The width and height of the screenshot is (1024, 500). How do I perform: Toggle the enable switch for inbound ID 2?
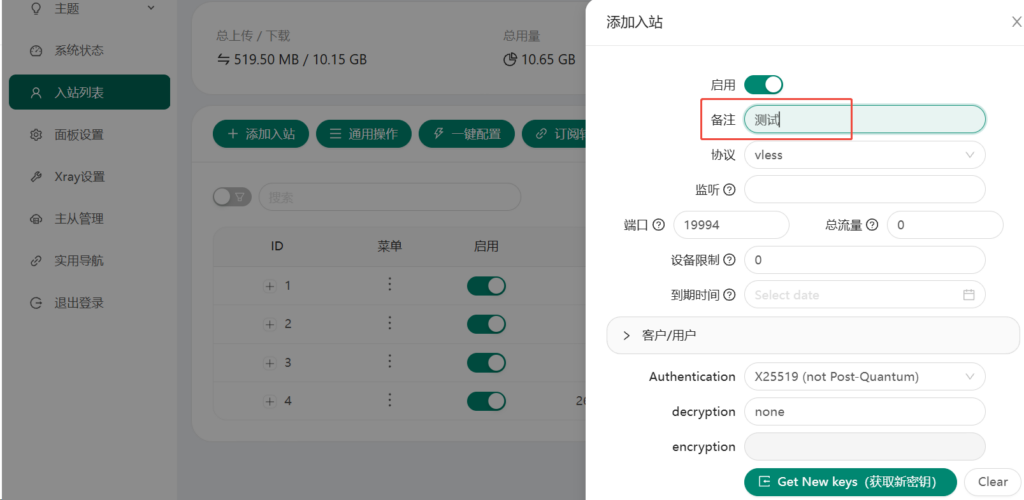(486, 324)
